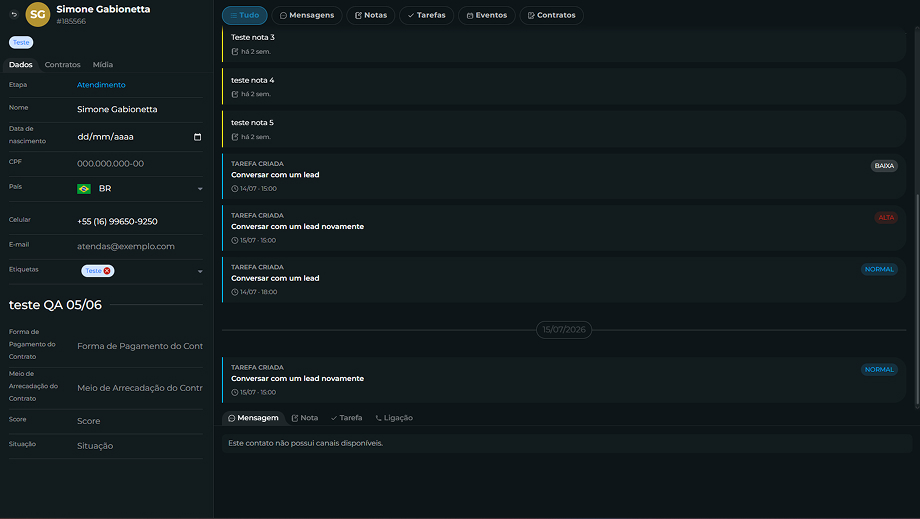Click the date of birth input field
920x519 pixels.
click(x=140, y=137)
